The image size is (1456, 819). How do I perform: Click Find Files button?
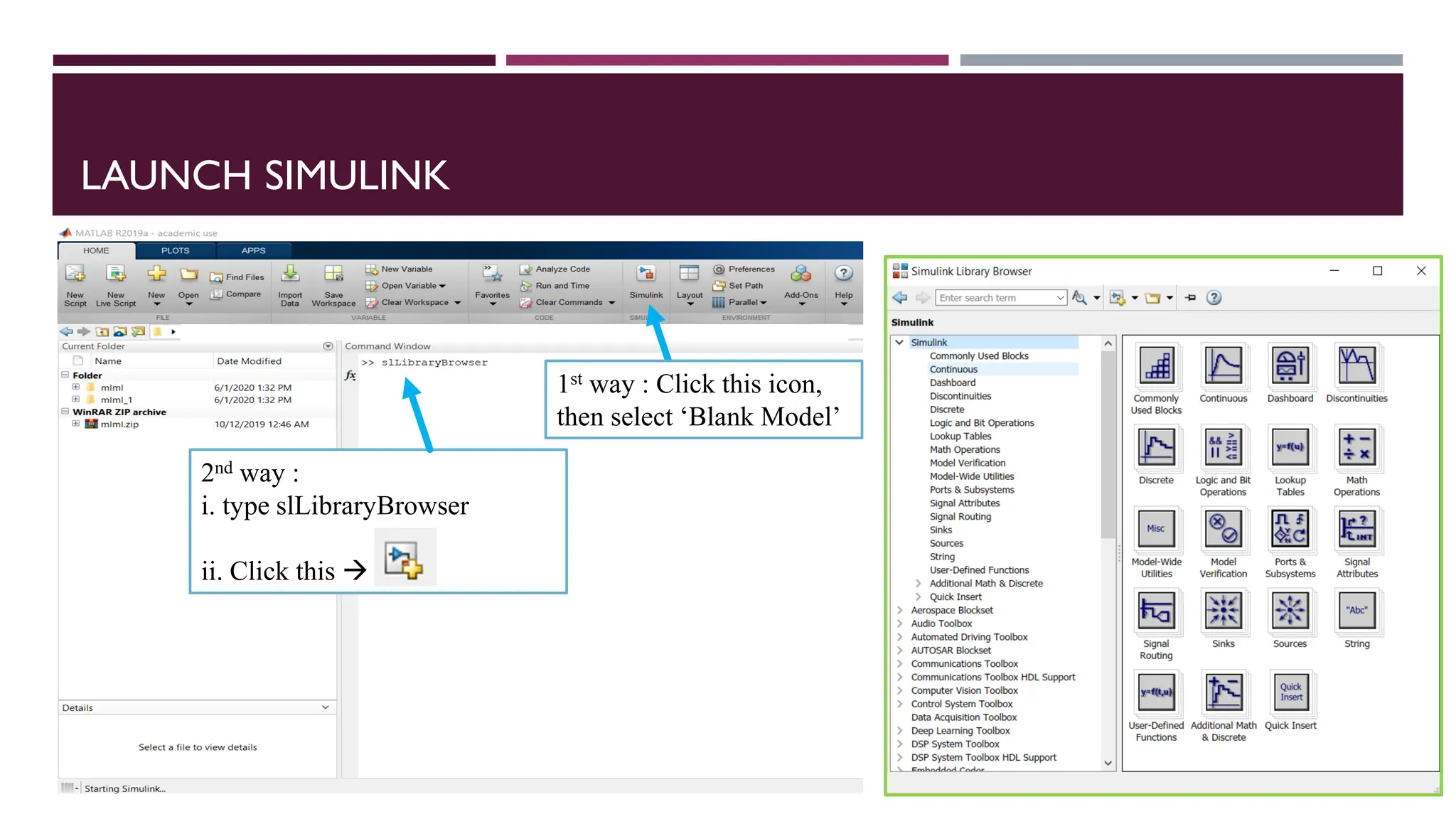point(237,277)
